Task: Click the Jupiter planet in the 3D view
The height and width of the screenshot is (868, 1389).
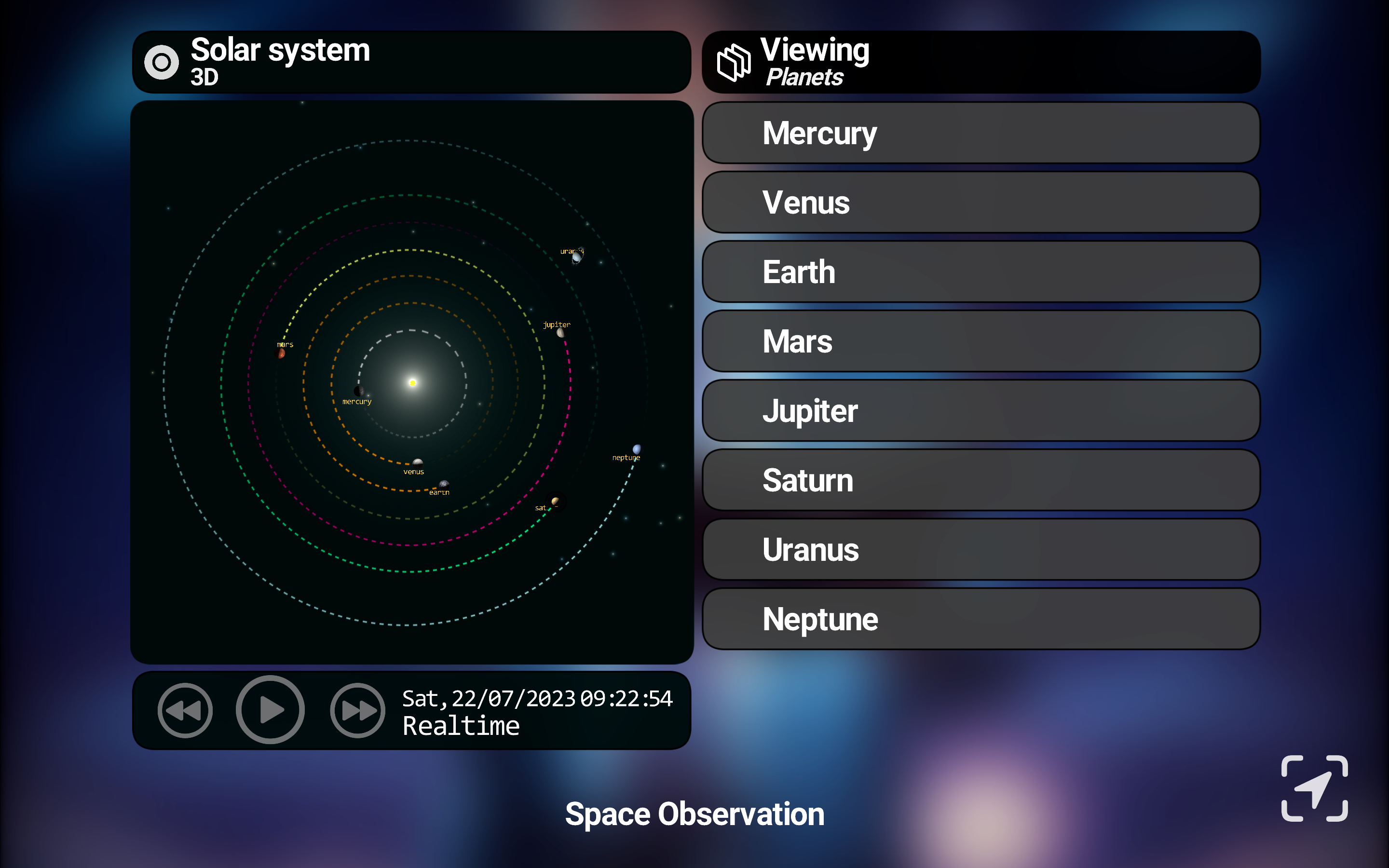Action: tap(561, 332)
